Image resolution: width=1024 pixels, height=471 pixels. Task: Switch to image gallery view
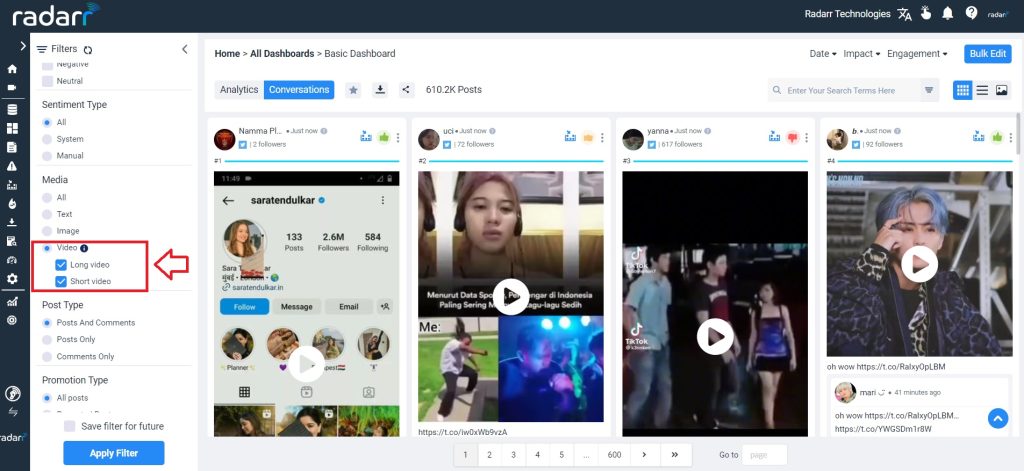[x=1002, y=91]
